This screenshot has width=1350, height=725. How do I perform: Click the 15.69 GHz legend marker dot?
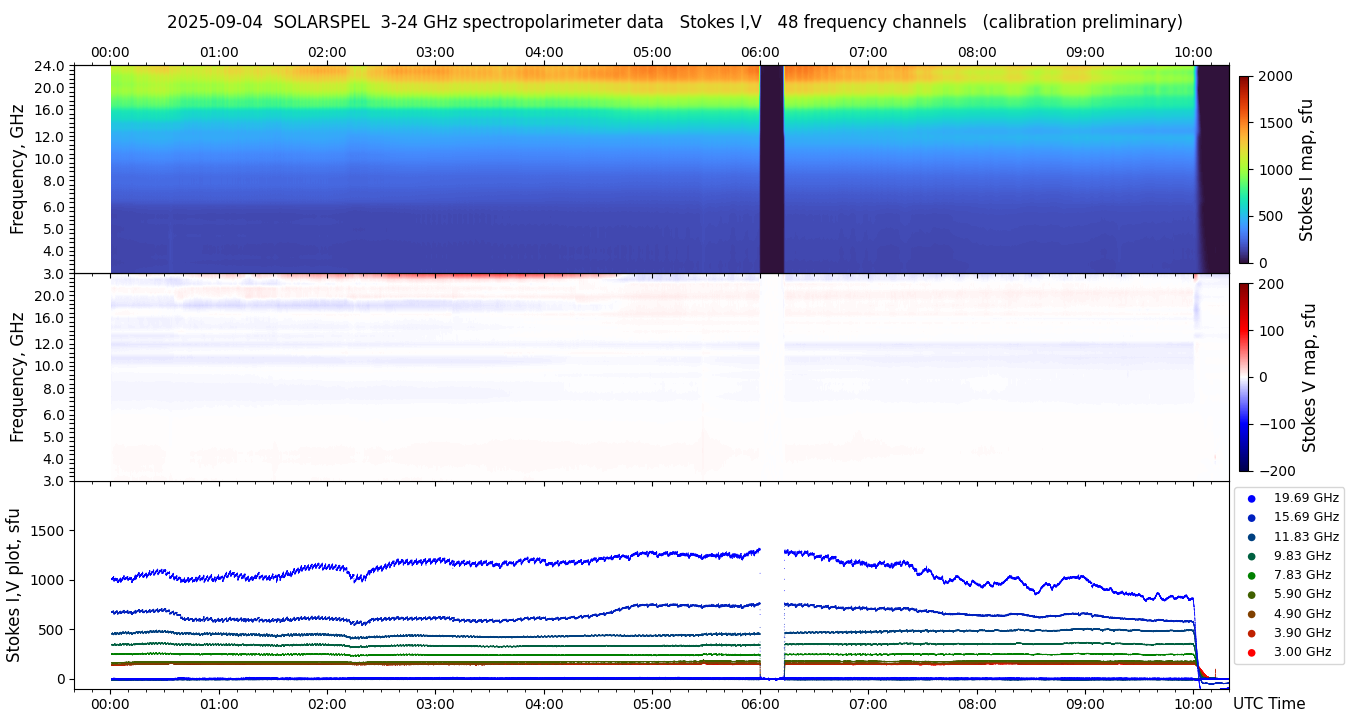pos(1251,518)
